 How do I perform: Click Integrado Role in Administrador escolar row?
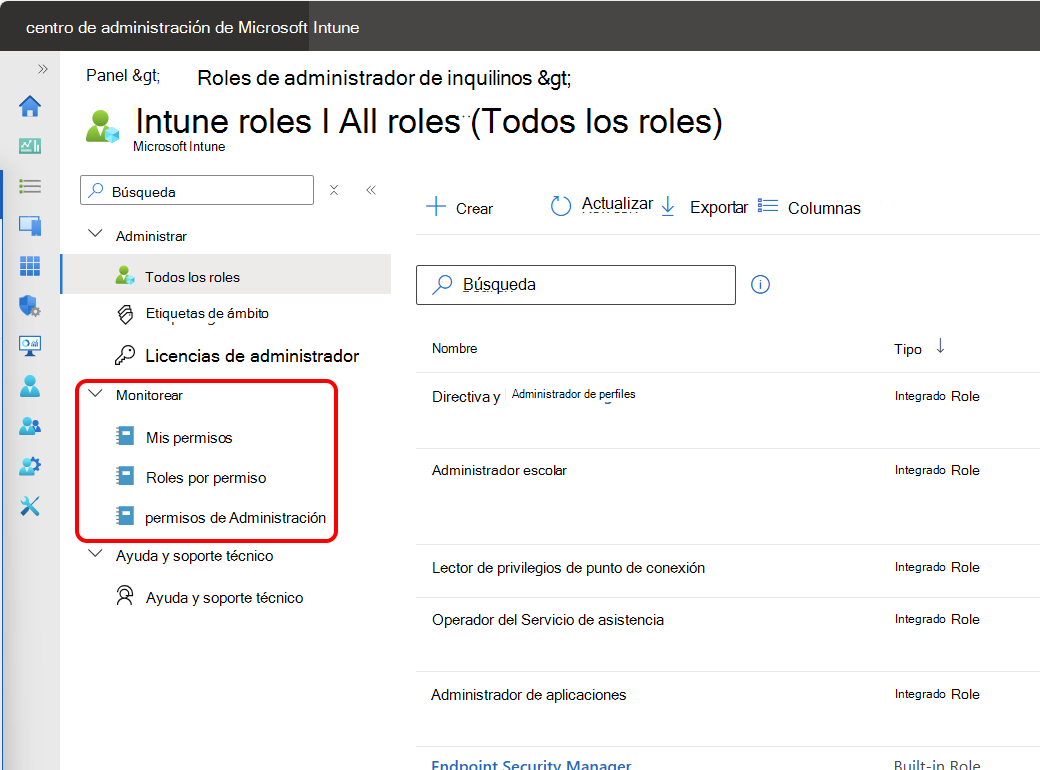(x=937, y=470)
